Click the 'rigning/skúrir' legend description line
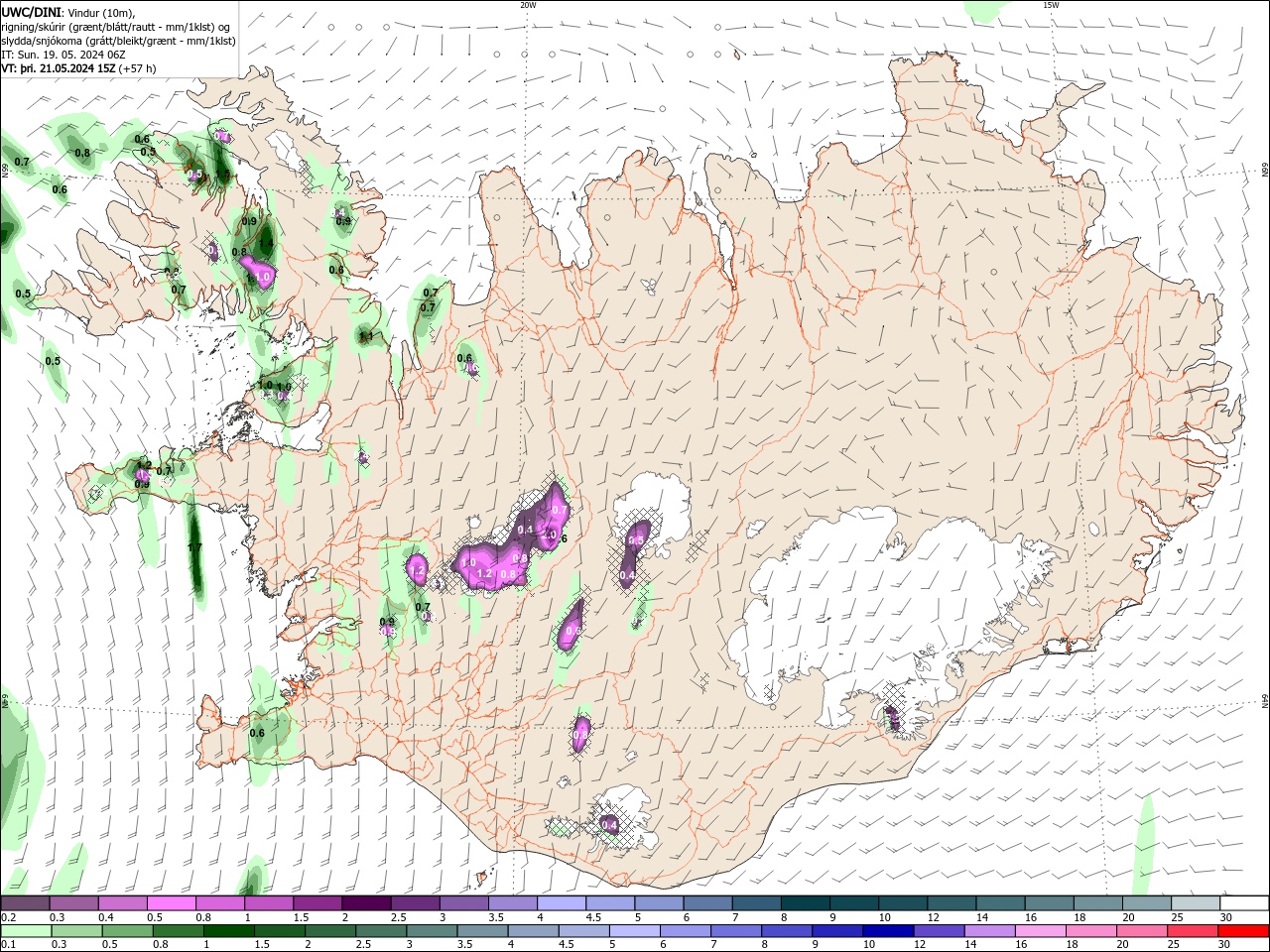Screen dimensions: 1270x952 tap(116, 27)
